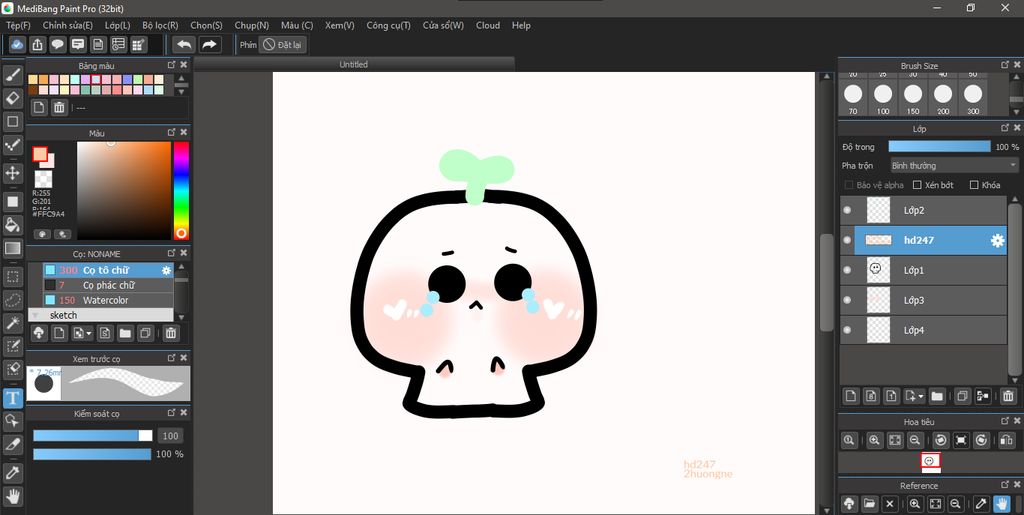The width and height of the screenshot is (1024, 515).
Task: Click the Đặt lại reset button
Action: click(283, 44)
